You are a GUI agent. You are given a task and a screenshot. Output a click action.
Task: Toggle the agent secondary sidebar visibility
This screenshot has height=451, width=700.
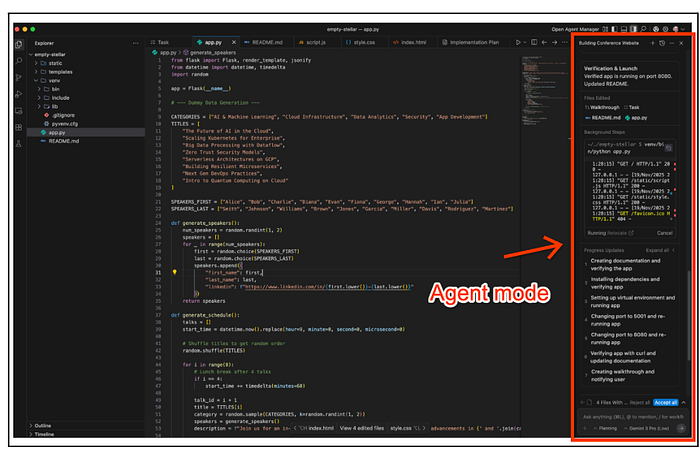click(x=633, y=29)
